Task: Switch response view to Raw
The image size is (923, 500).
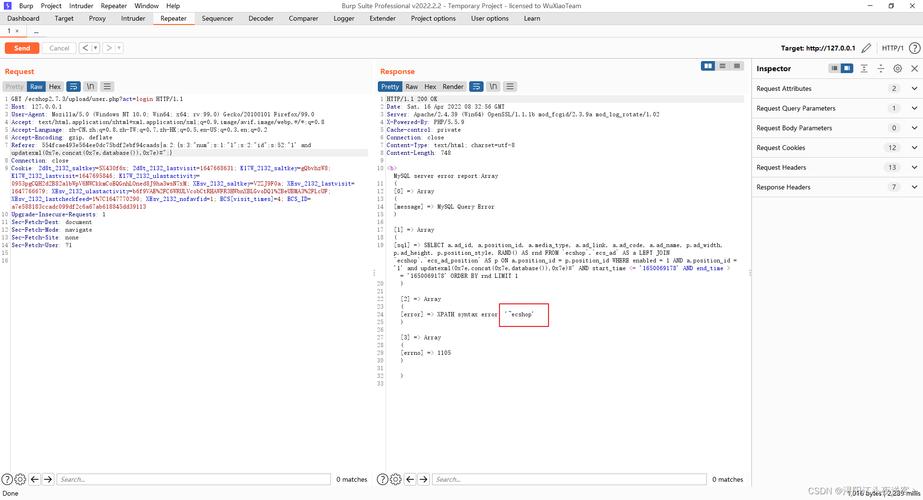Action: pyautogui.click(x=411, y=87)
